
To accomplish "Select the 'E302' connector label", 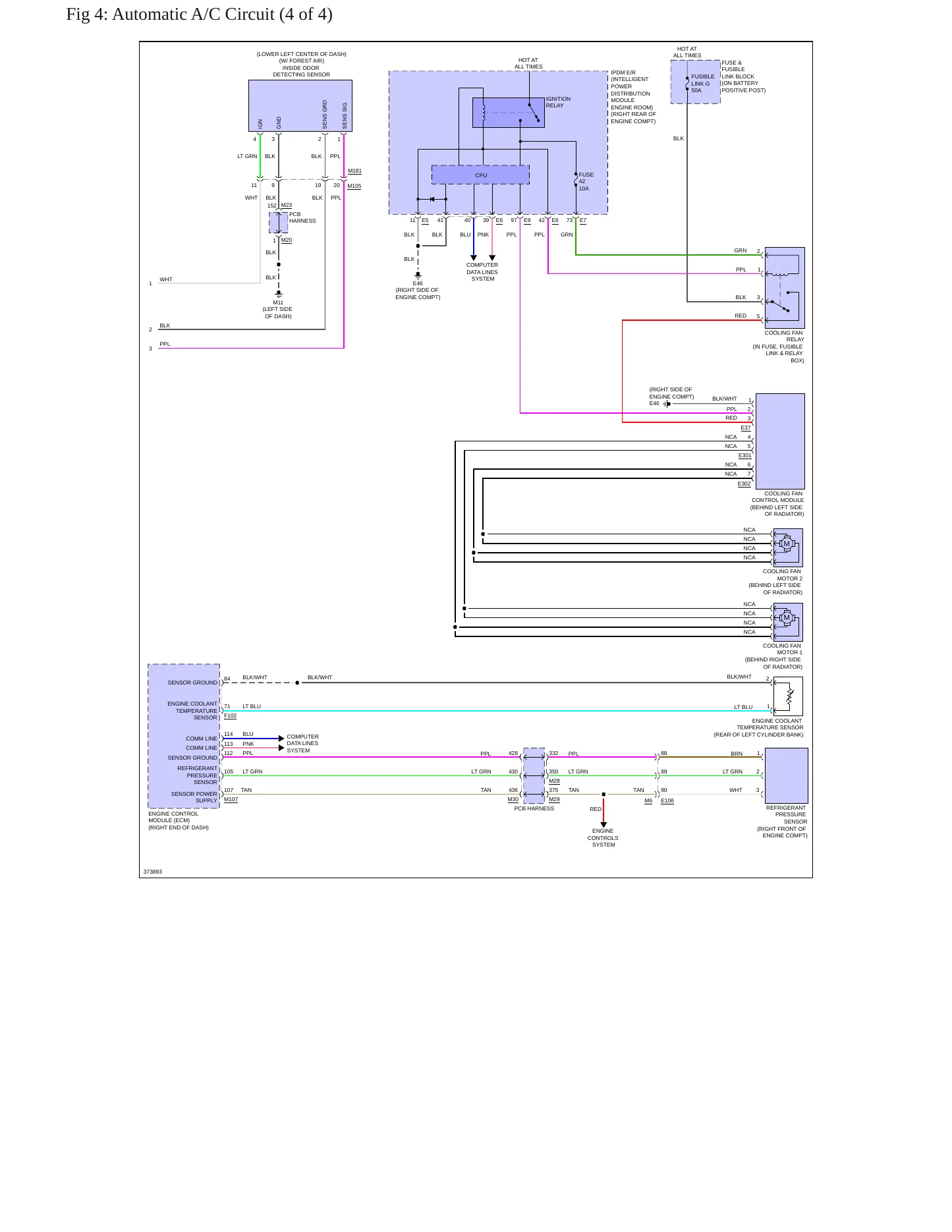I will coord(744,484).
